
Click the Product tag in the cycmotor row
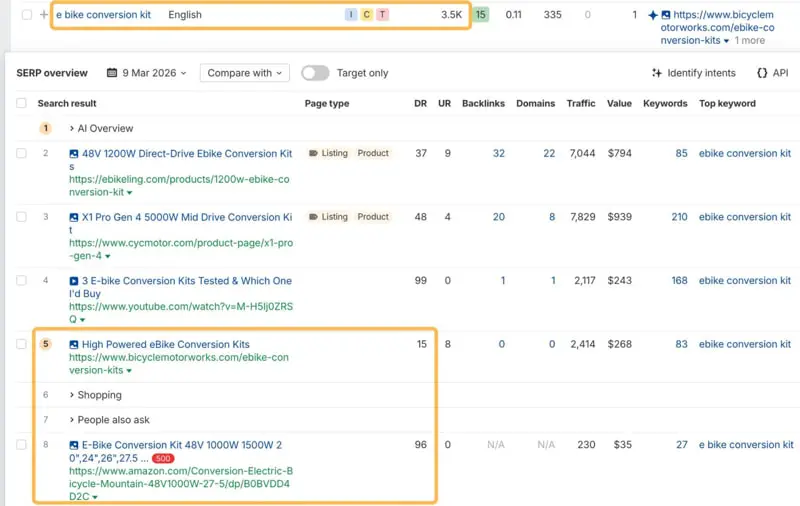[373, 217]
